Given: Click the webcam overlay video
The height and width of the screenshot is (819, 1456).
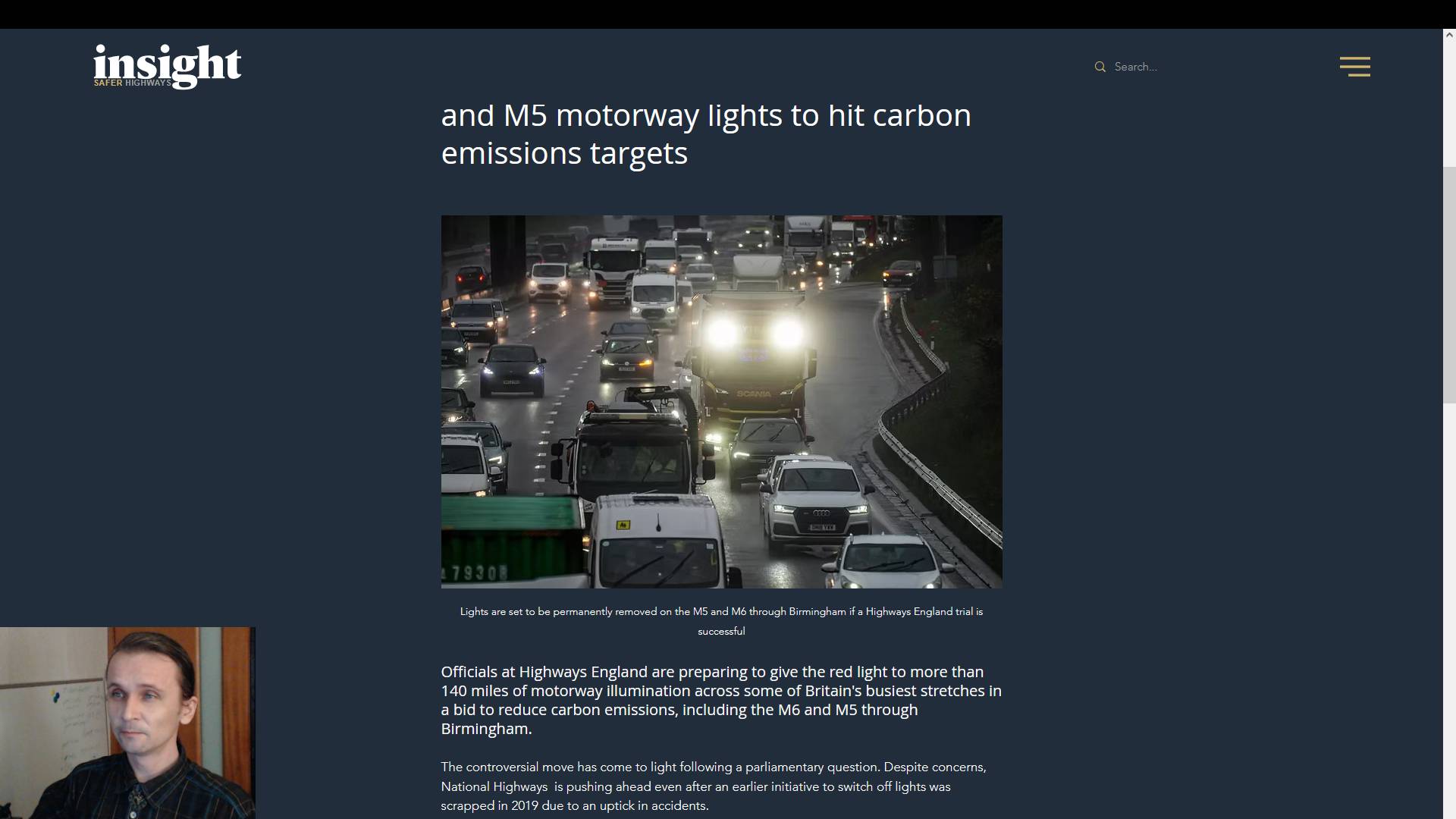Looking at the screenshot, I should point(127,723).
